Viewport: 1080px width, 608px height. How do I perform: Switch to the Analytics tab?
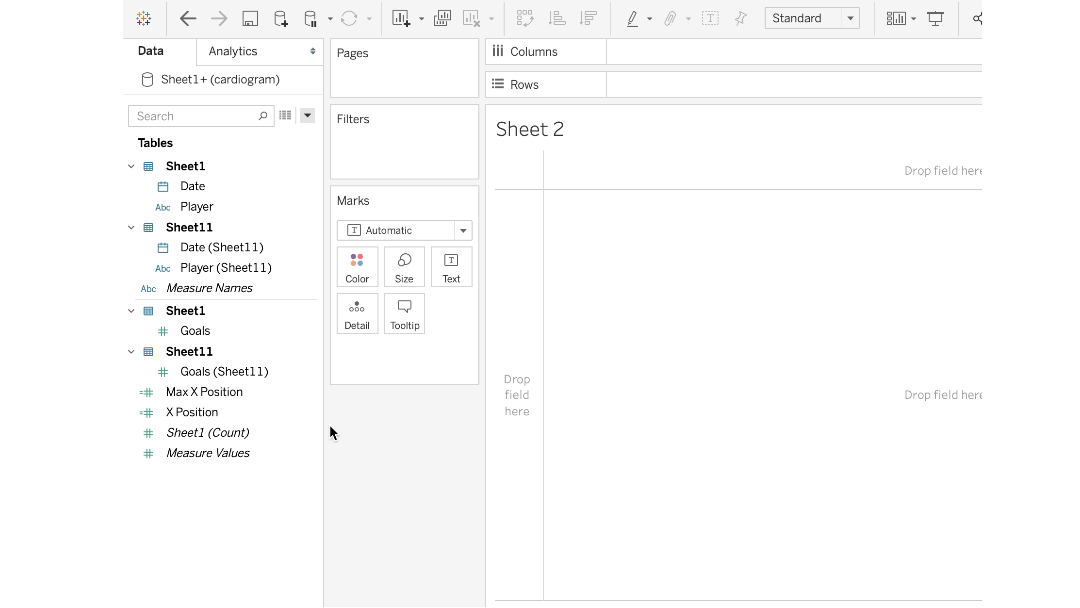[259, 51]
